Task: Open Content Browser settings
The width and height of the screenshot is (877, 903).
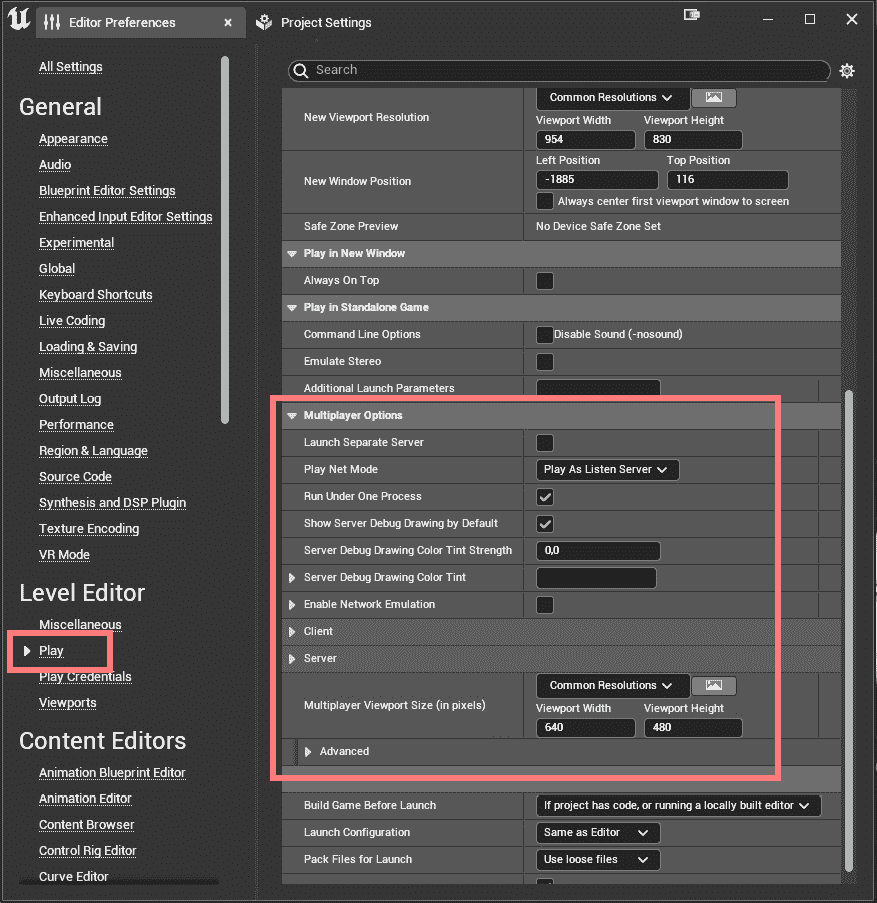Action: pos(86,825)
